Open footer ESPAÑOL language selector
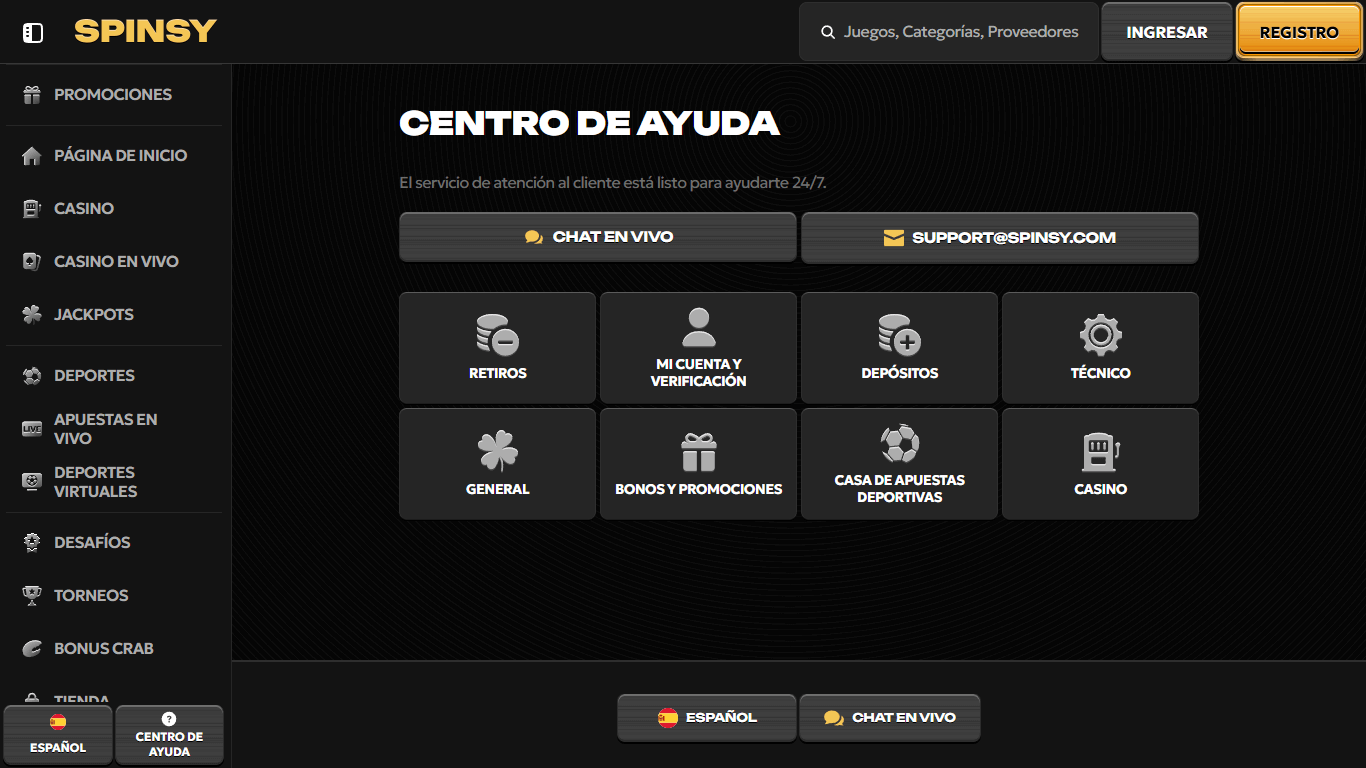This screenshot has height=768, width=1366. 706,718
